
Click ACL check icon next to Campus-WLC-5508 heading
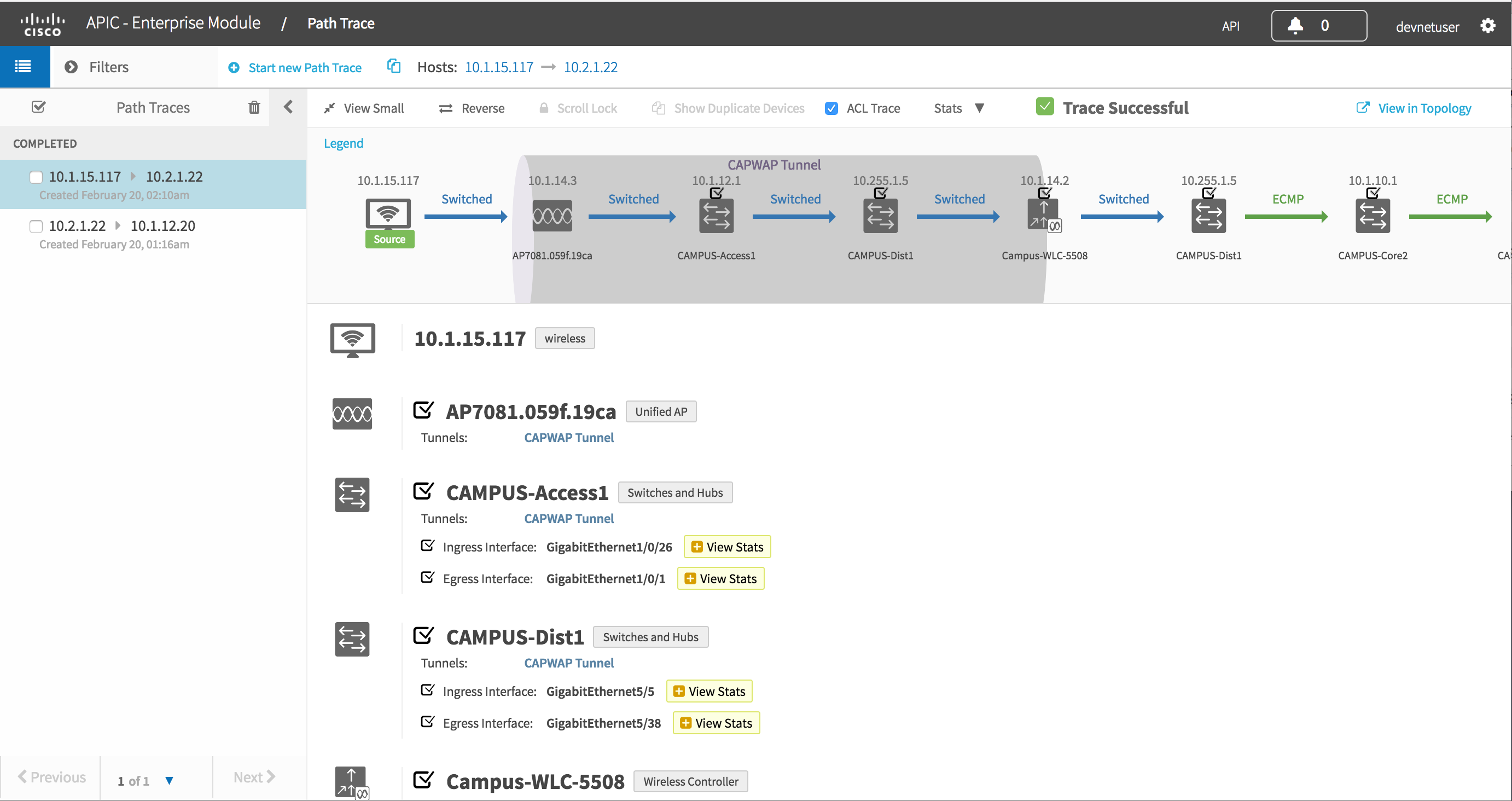(x=423, y=780)
